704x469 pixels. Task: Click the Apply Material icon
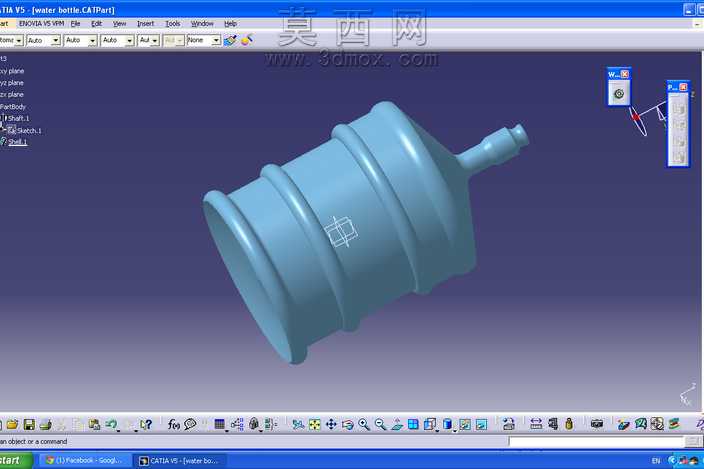623,424
